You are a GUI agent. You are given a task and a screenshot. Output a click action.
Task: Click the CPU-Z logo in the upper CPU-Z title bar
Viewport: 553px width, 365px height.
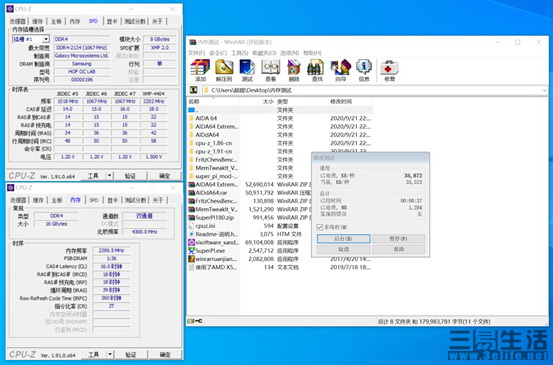pos(10,9)
